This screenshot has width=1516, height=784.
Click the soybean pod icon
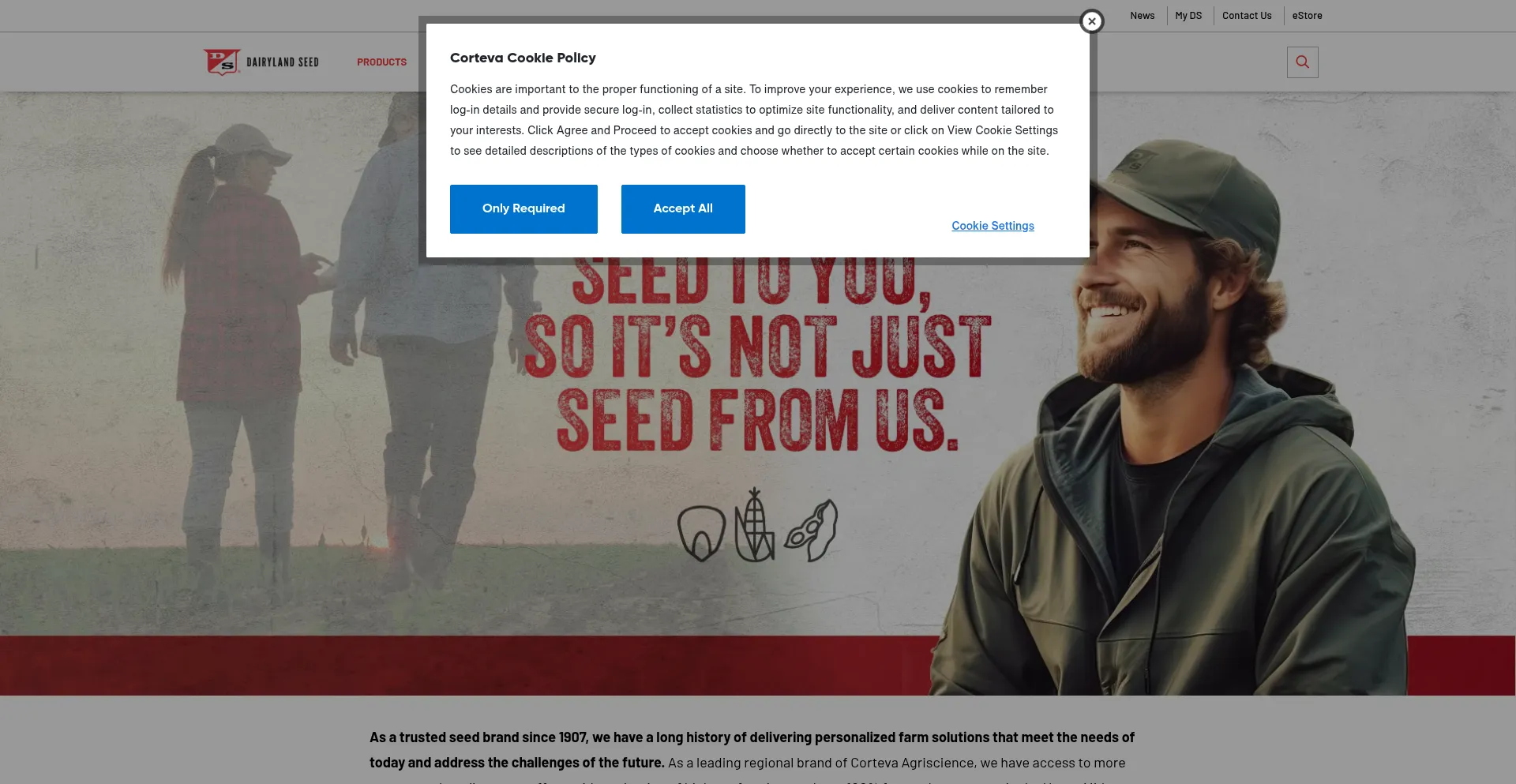pyautogui.click(x=811, y=531)
